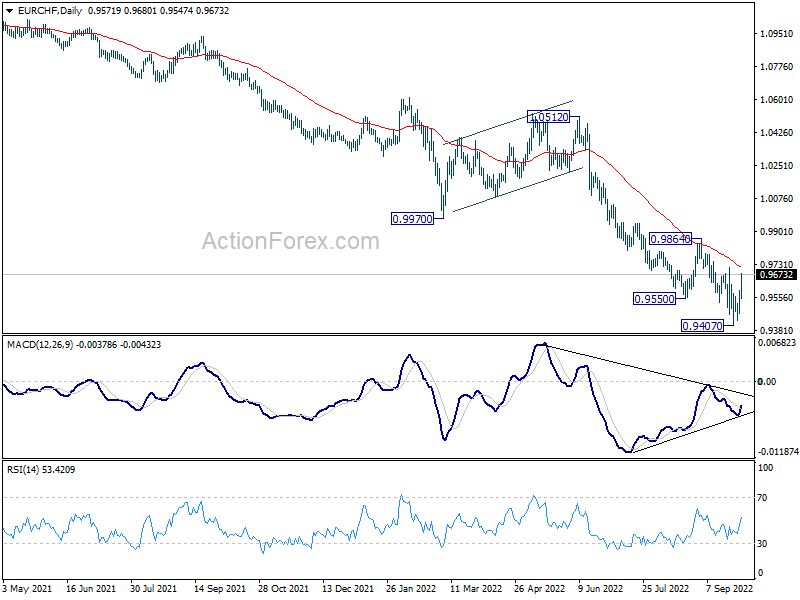Viewport: 800px width, 600px height.
Task: Click the 26 Jan 2022 date marker
Action: 411,588
